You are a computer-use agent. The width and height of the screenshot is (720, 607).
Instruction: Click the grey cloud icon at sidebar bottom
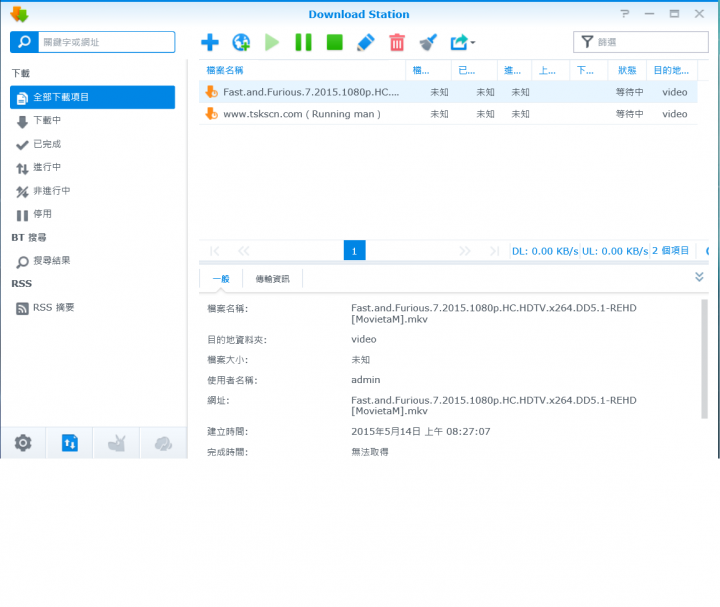163,443
